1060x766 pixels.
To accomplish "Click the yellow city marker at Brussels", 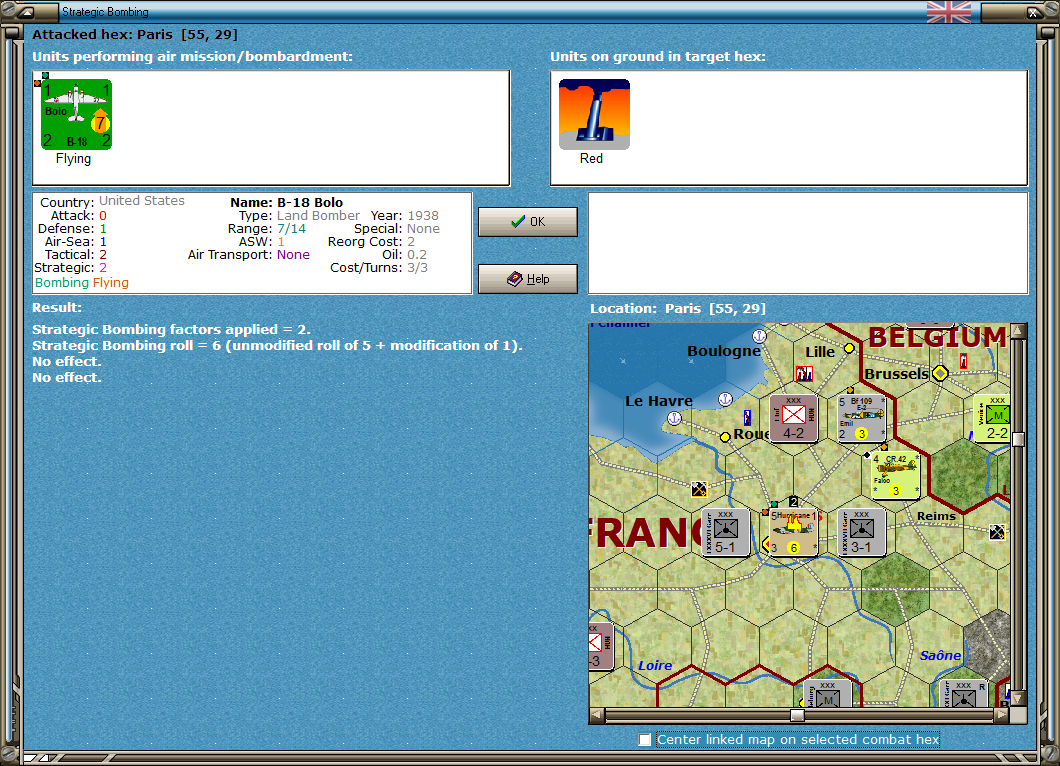I will pyautogui.click(x=939, y=373).
